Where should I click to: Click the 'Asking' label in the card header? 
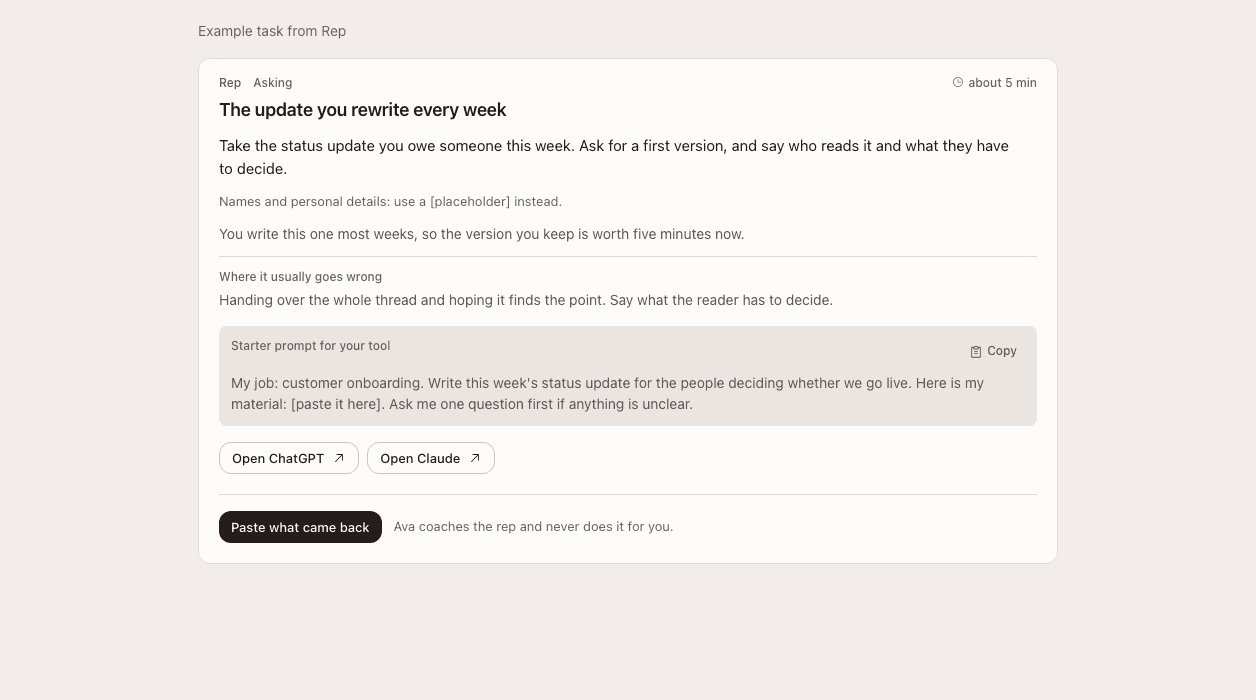tap(273, 83)
